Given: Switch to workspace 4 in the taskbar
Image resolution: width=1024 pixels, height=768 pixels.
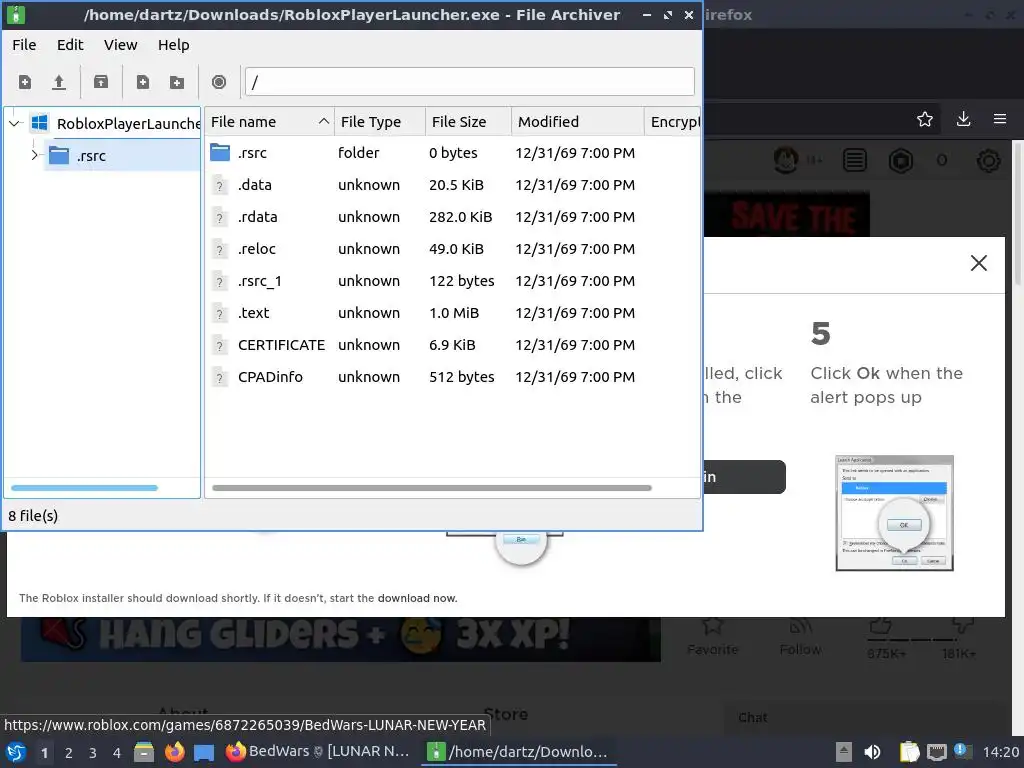Looking at the screenshot, I should 116,753.
